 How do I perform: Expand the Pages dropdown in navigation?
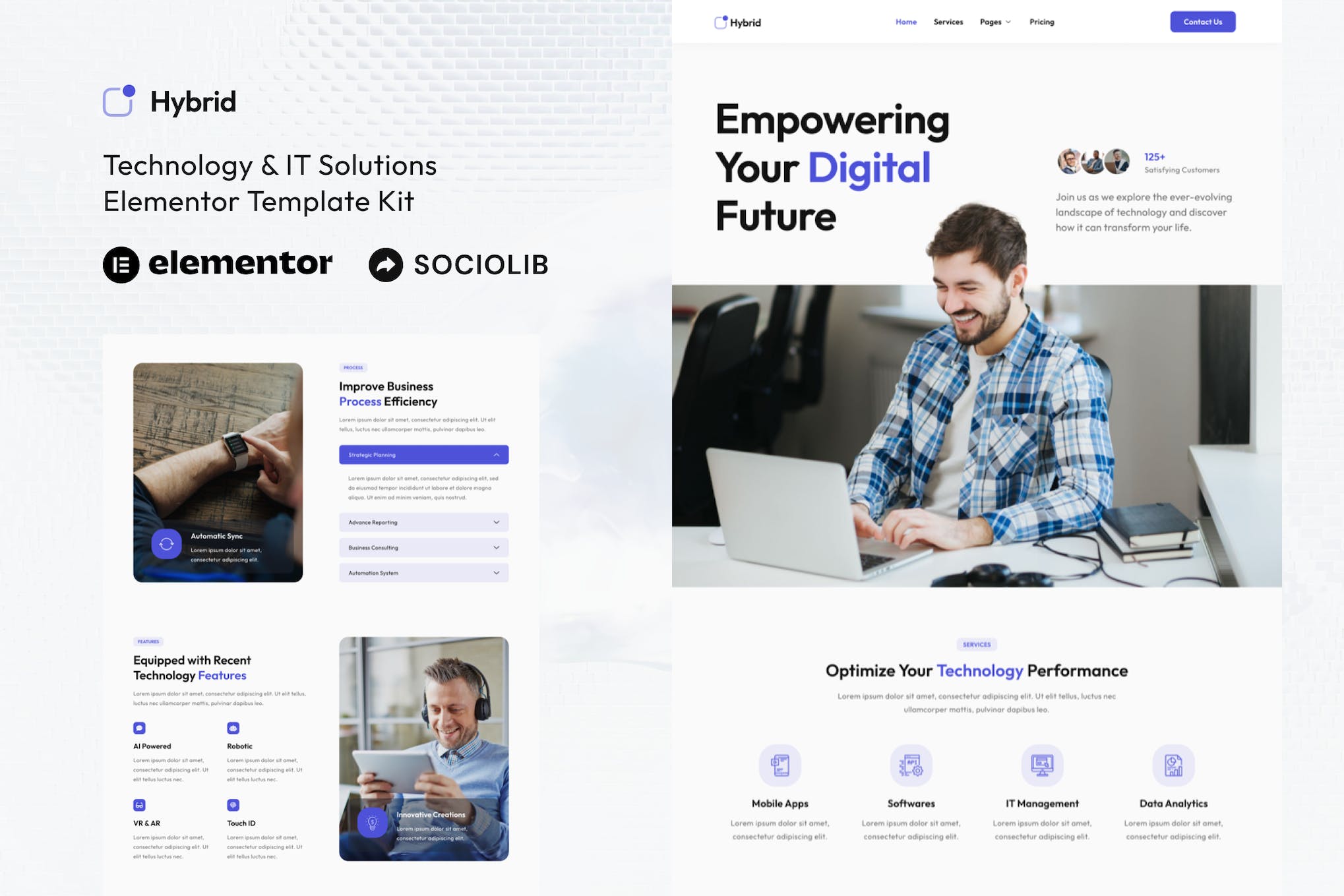point(994,21)
